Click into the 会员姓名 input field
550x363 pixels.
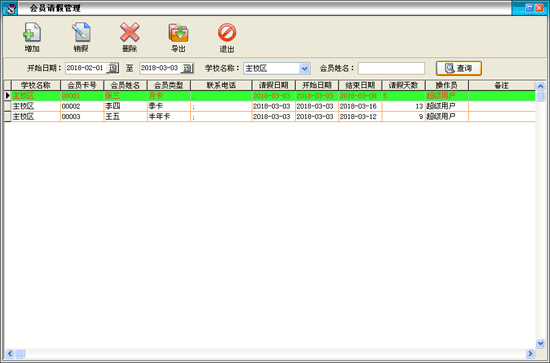[x=391, y=68]
